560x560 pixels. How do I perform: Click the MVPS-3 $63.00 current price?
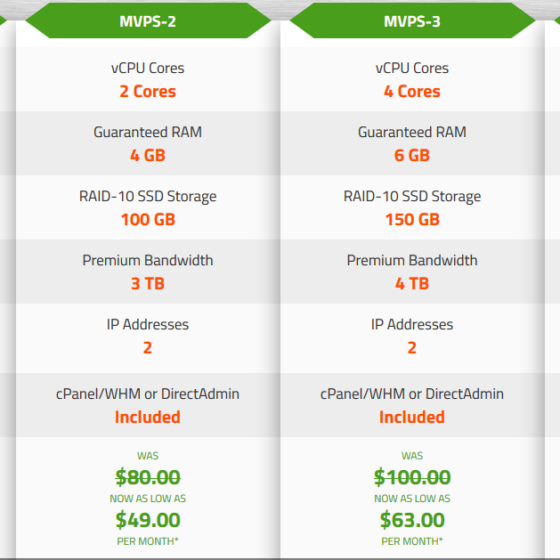tap(412, 520)
